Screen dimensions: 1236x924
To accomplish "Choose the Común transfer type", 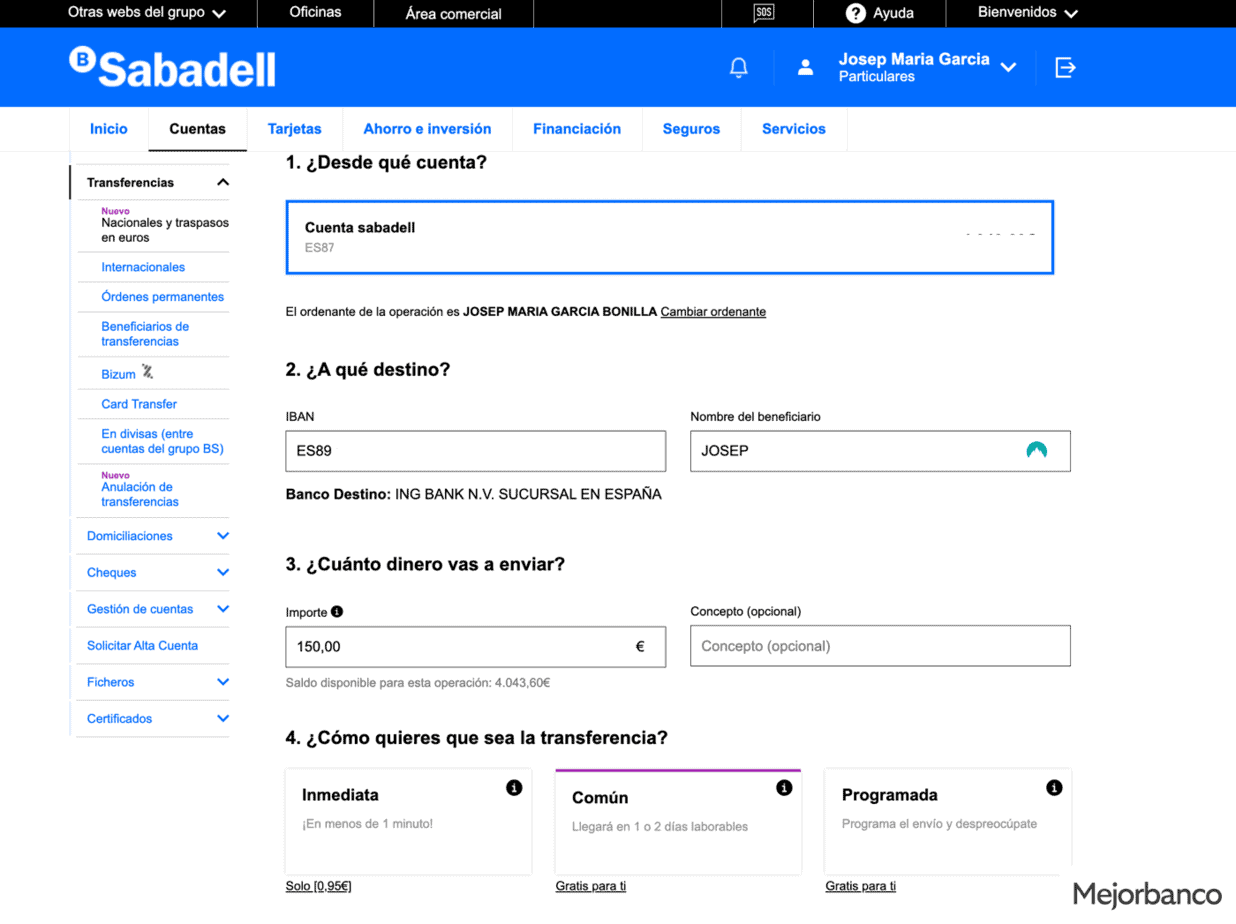I will [x=678, y=822].
